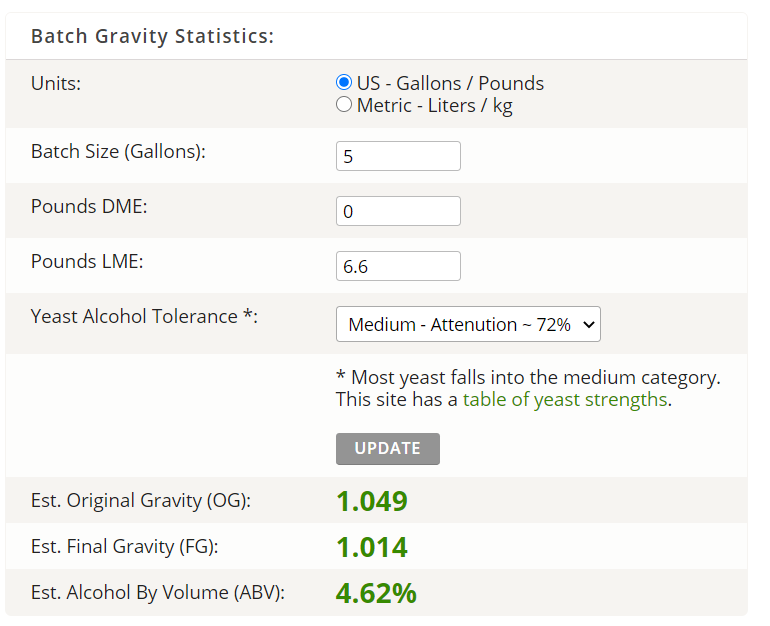Focus the Pounds DME input box
Viewport: 770px width, 626px height.
click(398, 211)
